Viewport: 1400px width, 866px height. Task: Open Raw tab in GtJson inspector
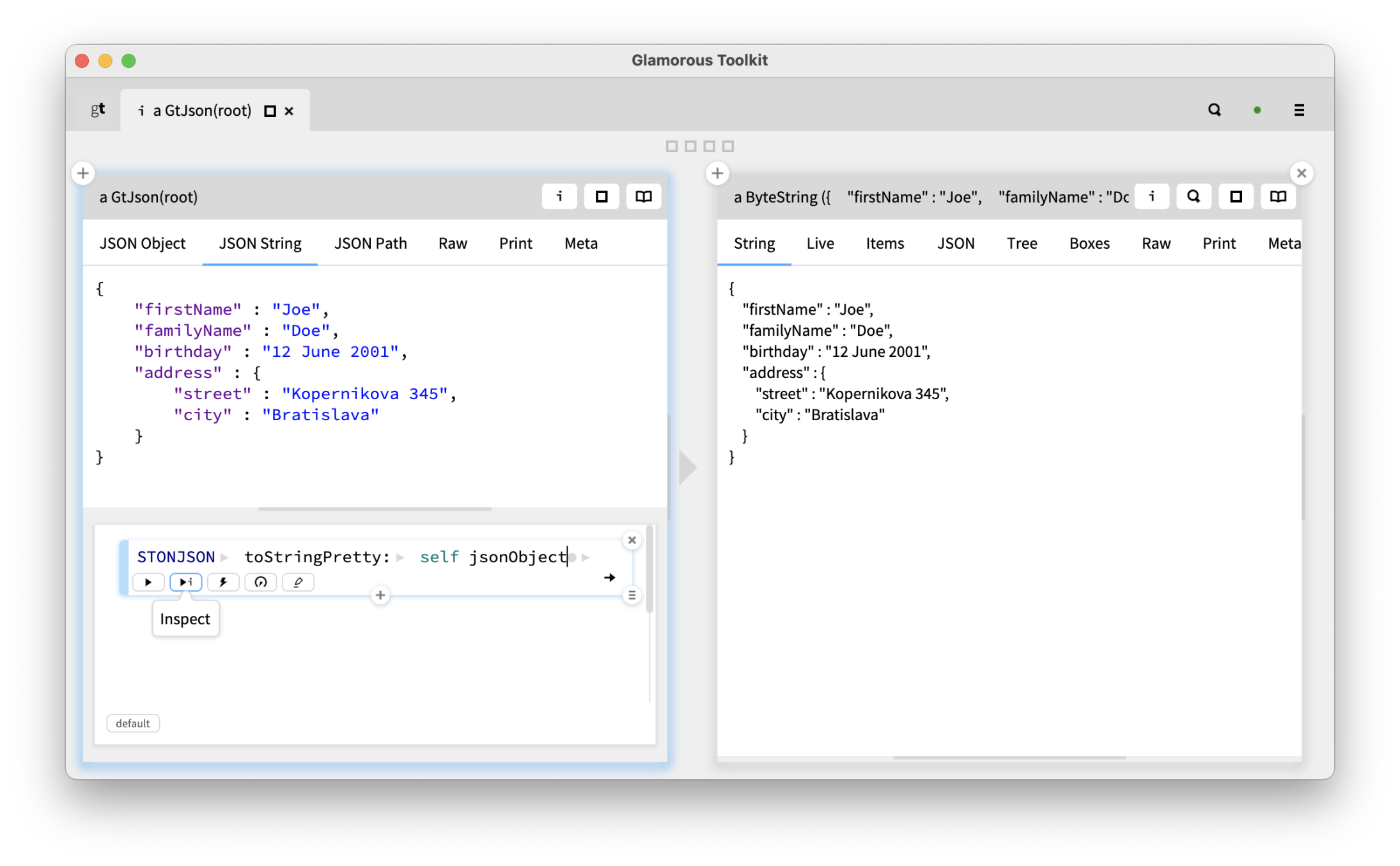pos(453,244)
